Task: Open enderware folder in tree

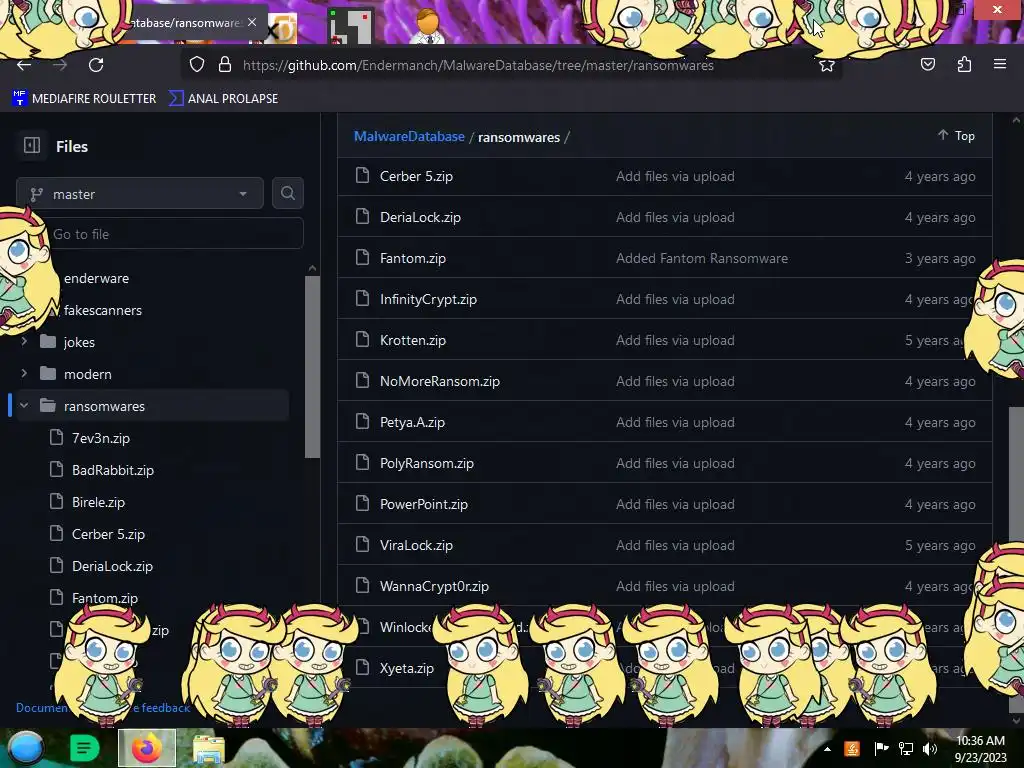Action: tap(96, 278)
